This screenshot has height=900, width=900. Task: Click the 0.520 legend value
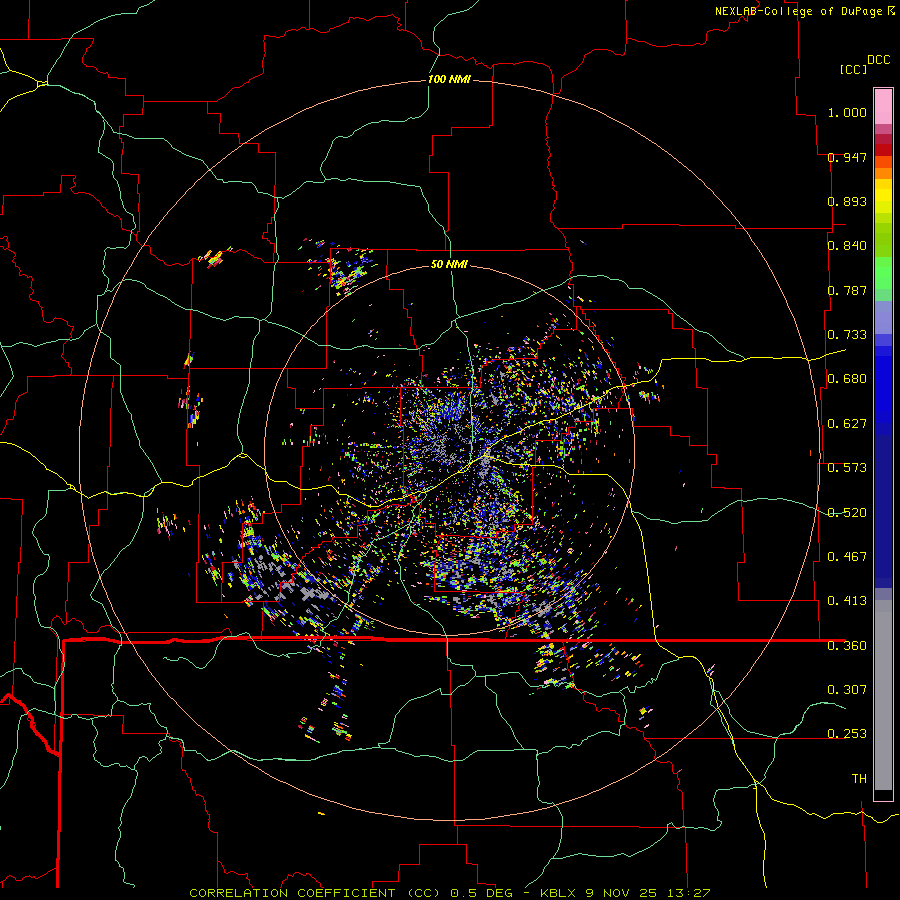tap(847, 513)
